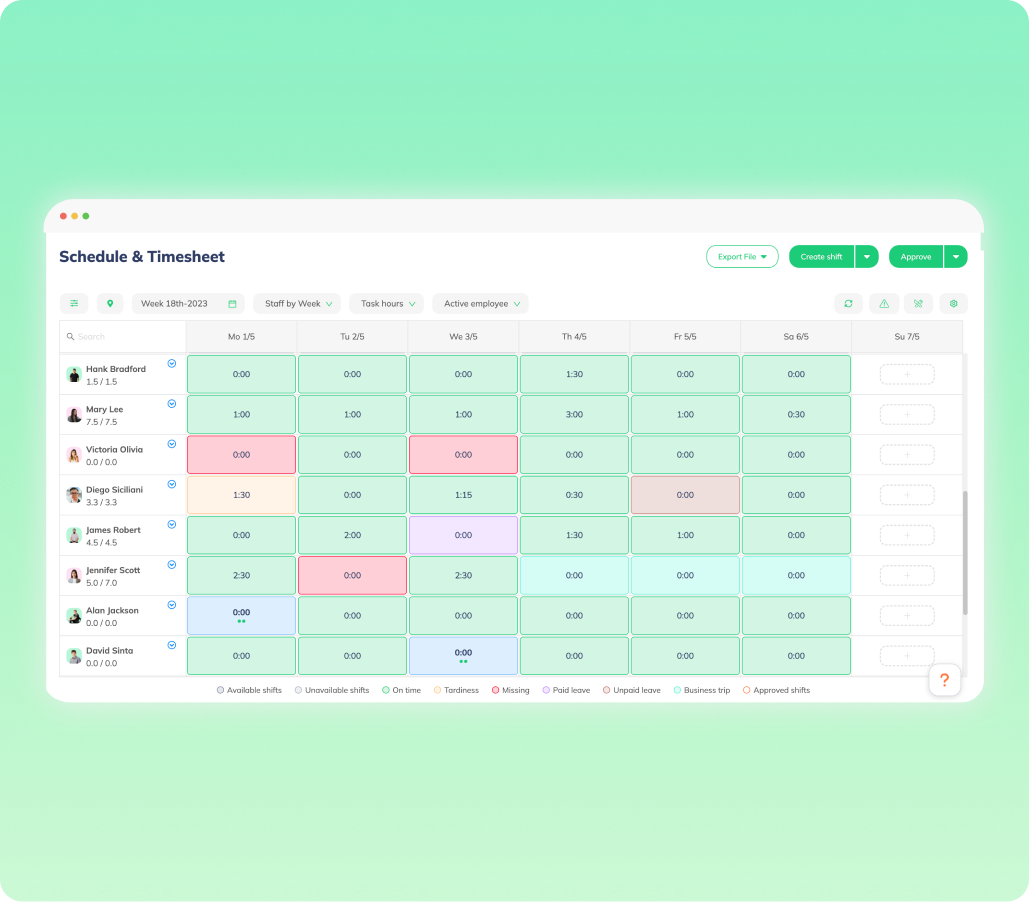Toggle the Missing legend filter
This screenshot has width=1029, height=902.
pos(511,690)
